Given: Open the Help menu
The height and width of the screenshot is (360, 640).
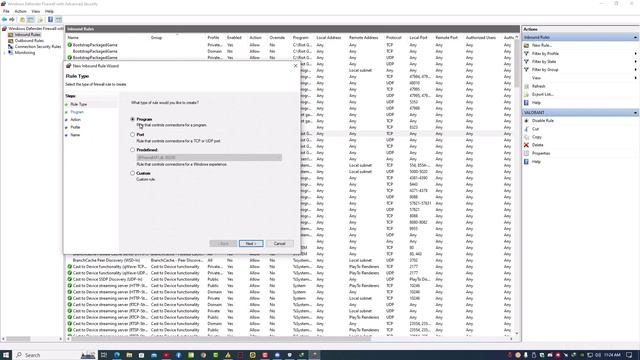Looking at the screenshot, I should 49,11.
